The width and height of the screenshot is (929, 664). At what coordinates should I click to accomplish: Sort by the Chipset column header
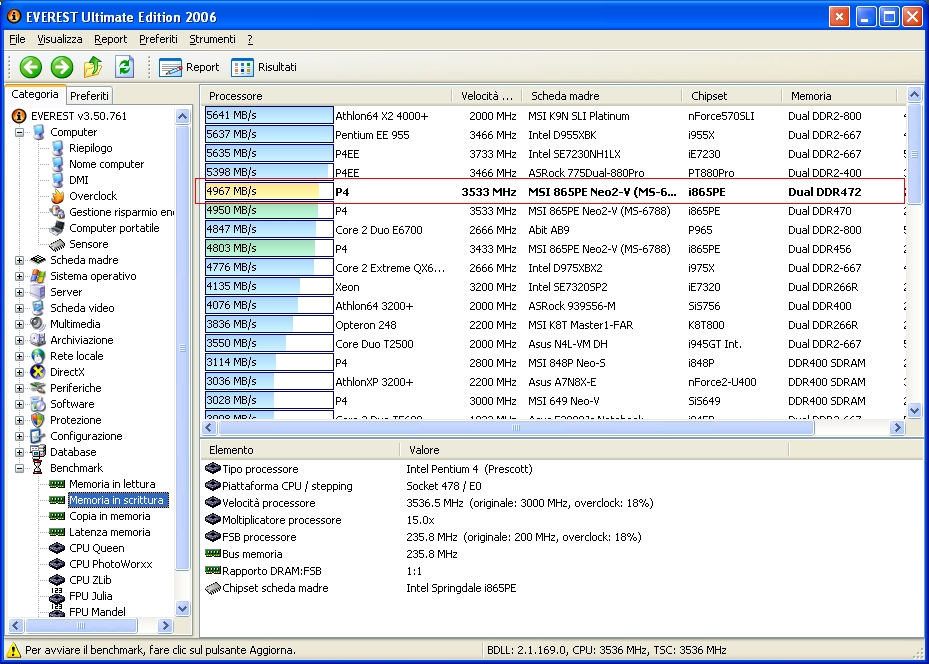click(x=732, y=95)
